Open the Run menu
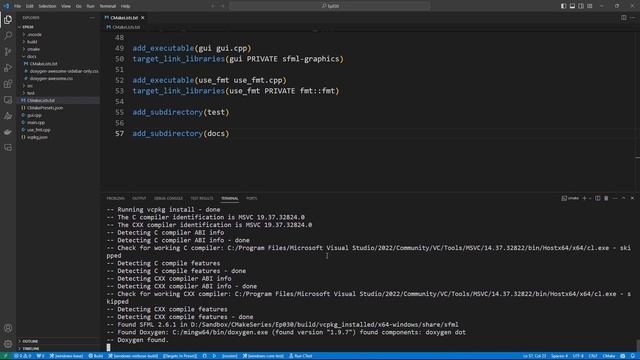Image resolution: width=640 pixels, height=360 pixels. (90, 6)
